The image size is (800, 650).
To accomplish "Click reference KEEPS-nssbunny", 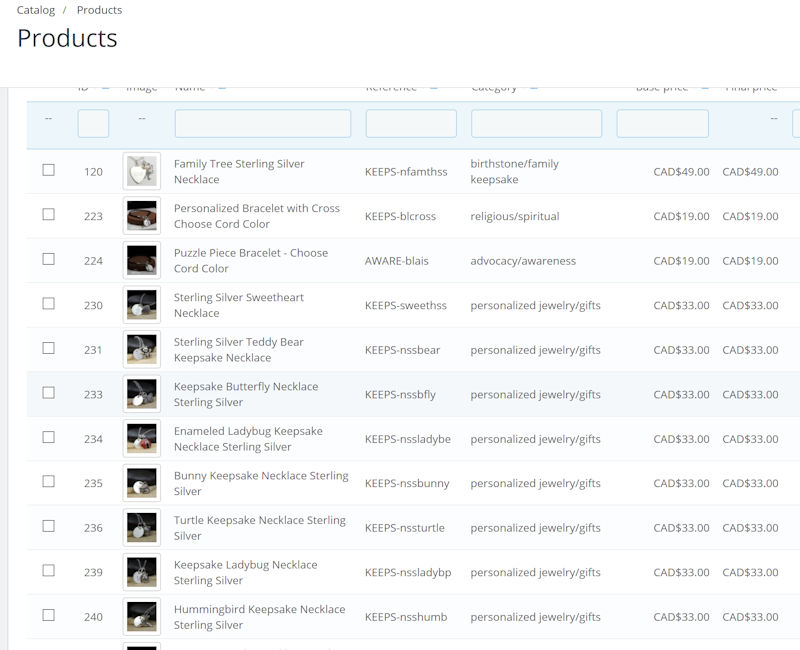I will pos(407,483).
